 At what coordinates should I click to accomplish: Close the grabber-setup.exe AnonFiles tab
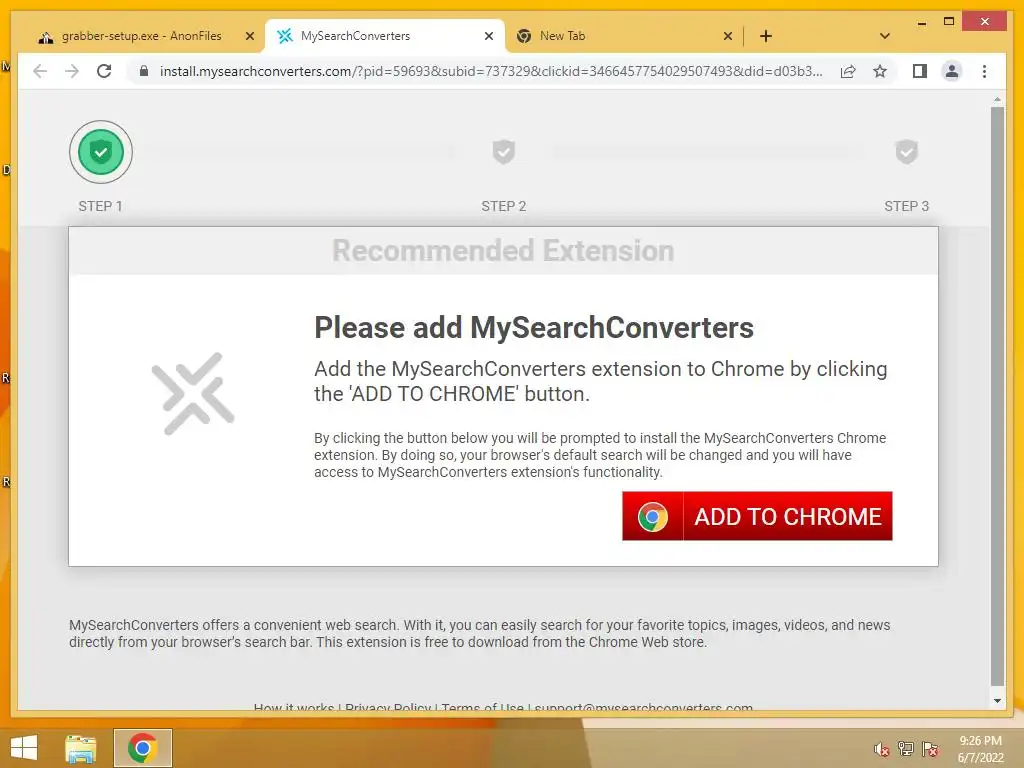click(x=249, y=37)
